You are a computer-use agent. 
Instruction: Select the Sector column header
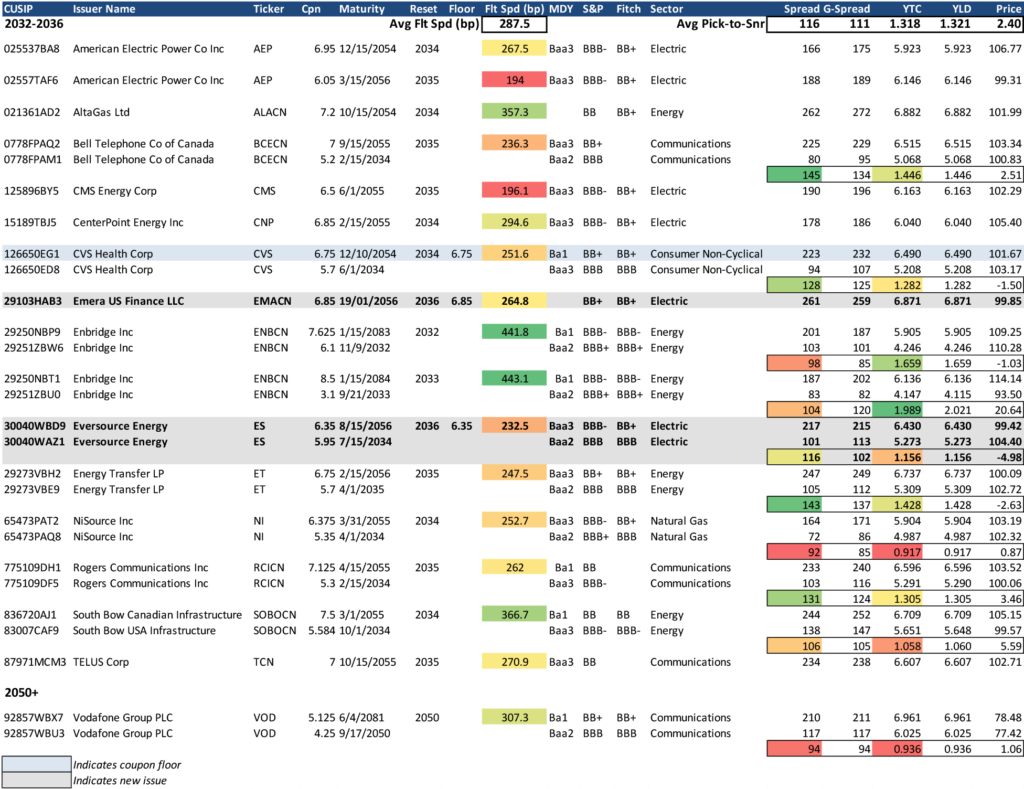667,8
